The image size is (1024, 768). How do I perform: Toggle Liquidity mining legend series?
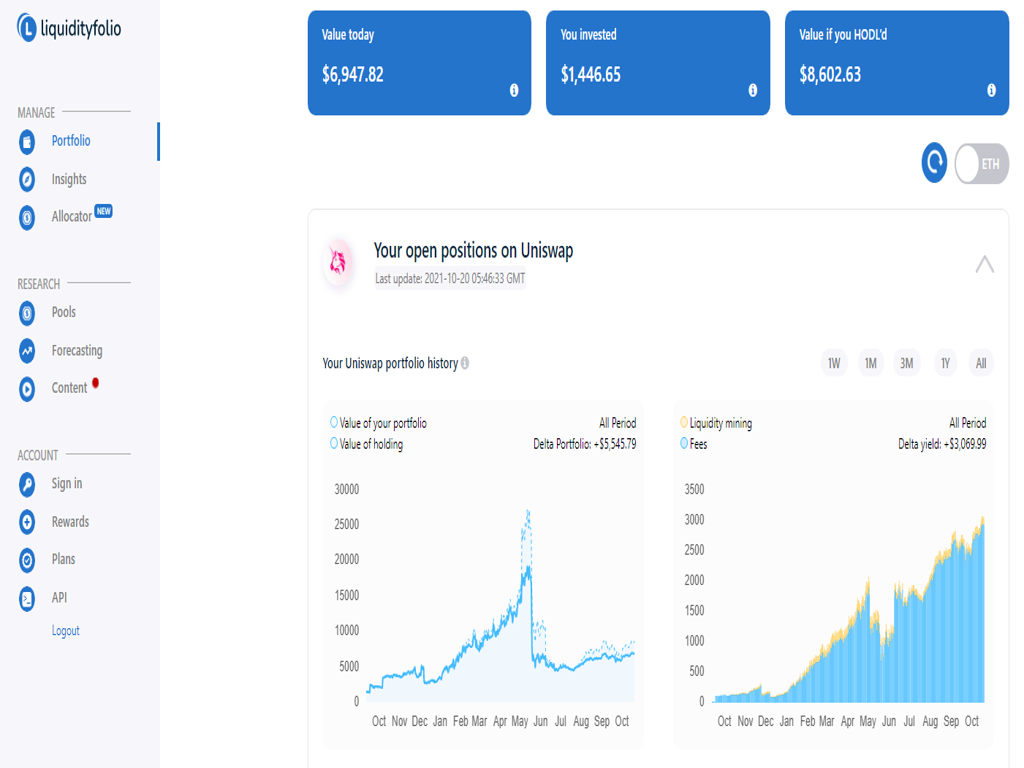(684, 423)
